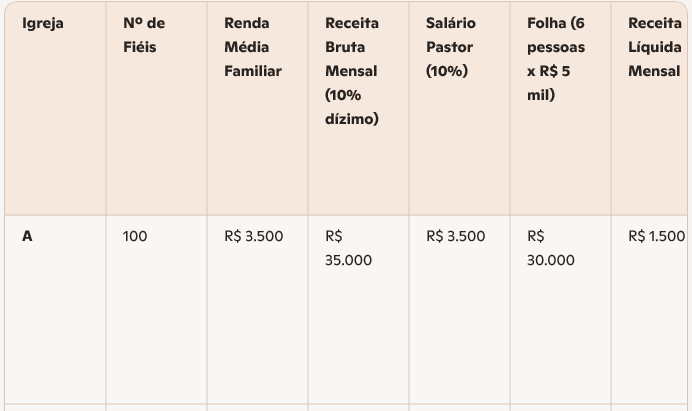This screenshot has width=692, height=411.
Task: Click the word Renda in the header
Action: (246, 23)
